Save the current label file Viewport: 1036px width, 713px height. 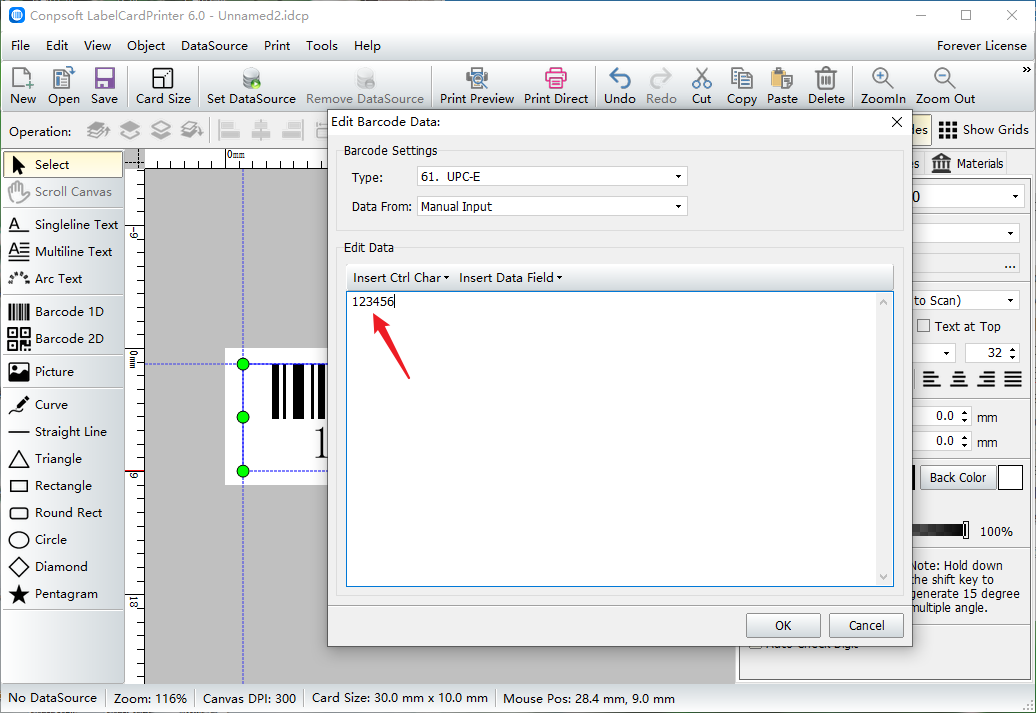(104, 86)
